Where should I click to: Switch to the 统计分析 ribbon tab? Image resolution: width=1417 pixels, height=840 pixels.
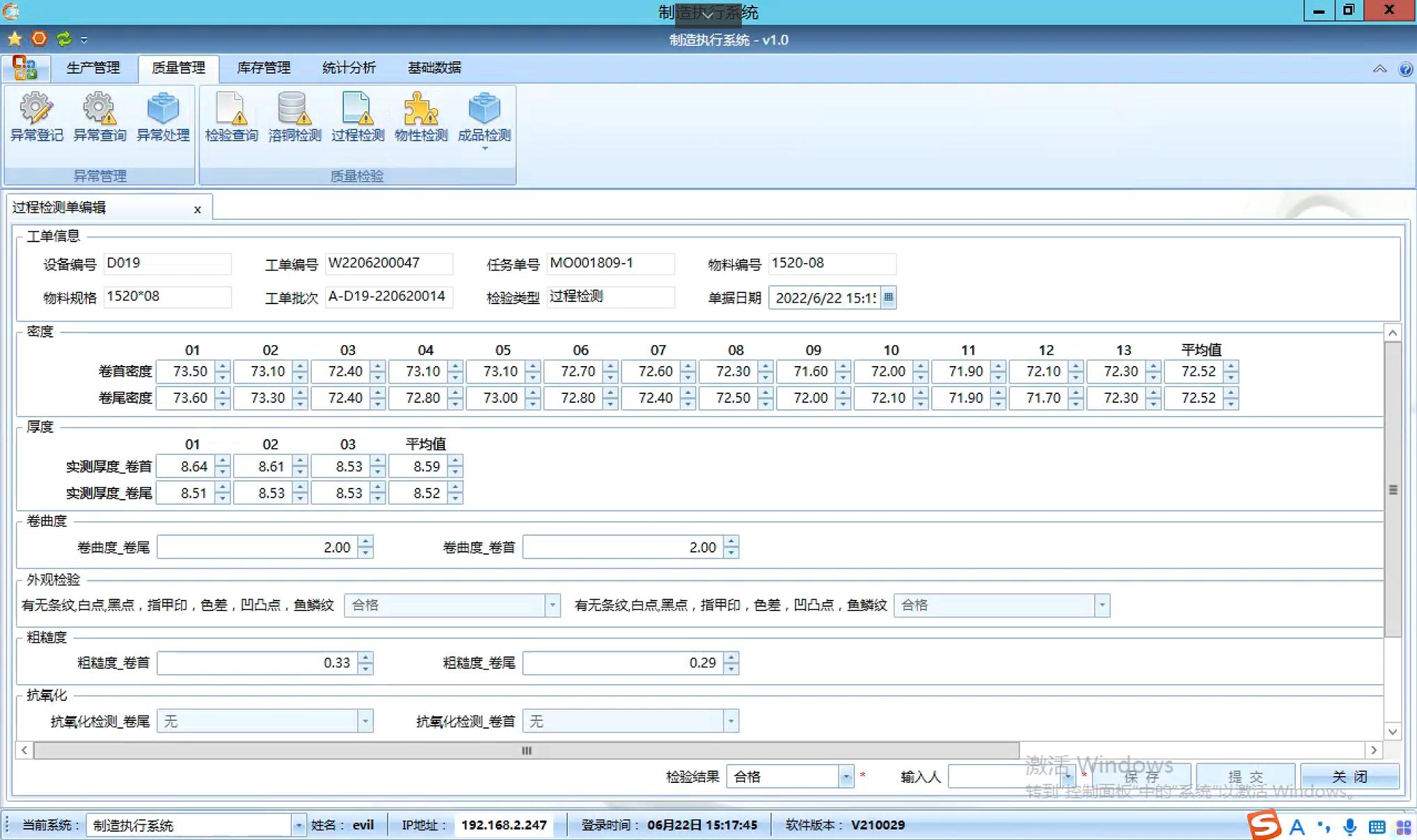[x=349, y=68]
